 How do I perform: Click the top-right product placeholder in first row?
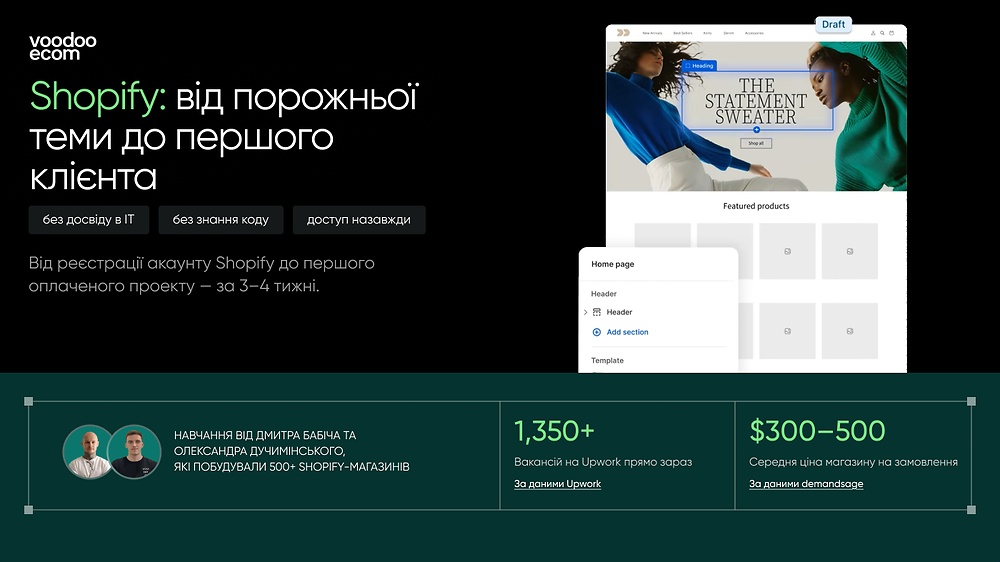click(x=849, y=251)
